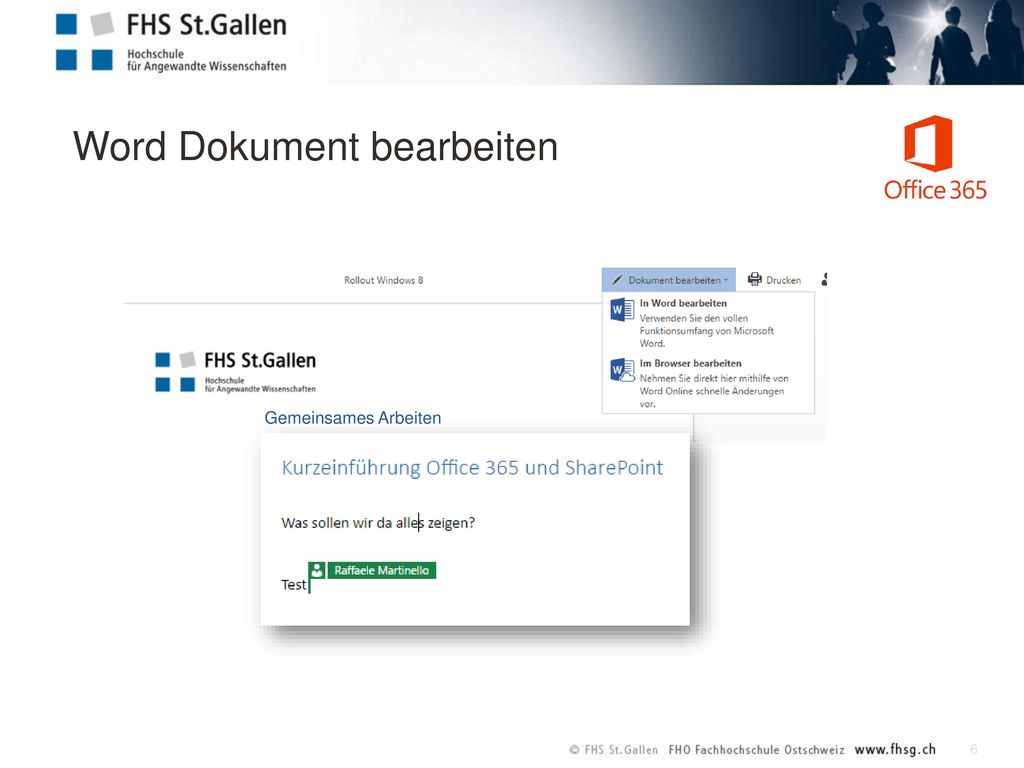The image size is (1024, 768).
Task: Click the Kurzeinführung Office 365 und SharePoint heading
Action: pos(472,468)
